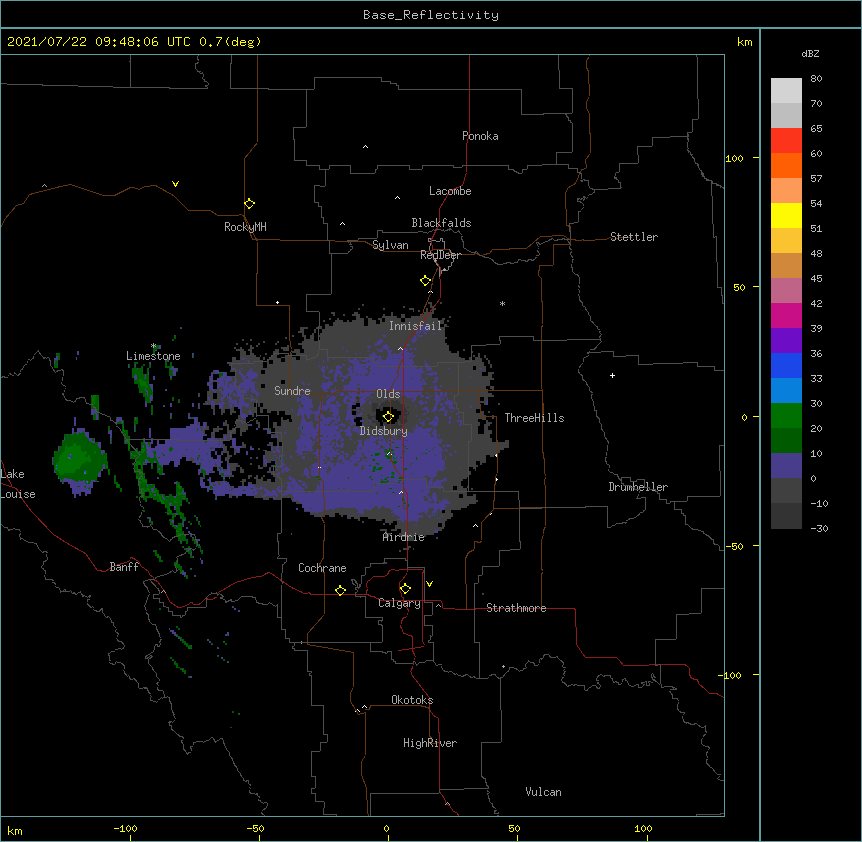Screen dimensions: 862x842
Task: Click the Limestone label
Action: coord(153,356)
